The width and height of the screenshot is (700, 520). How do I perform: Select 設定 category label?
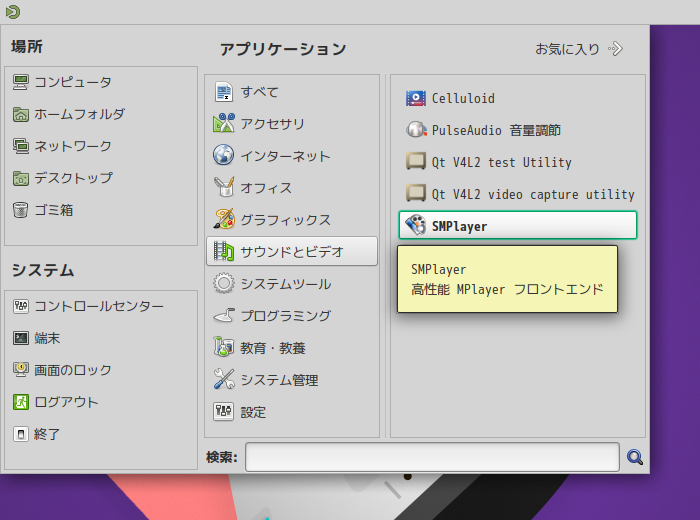[x=253, y=412]
